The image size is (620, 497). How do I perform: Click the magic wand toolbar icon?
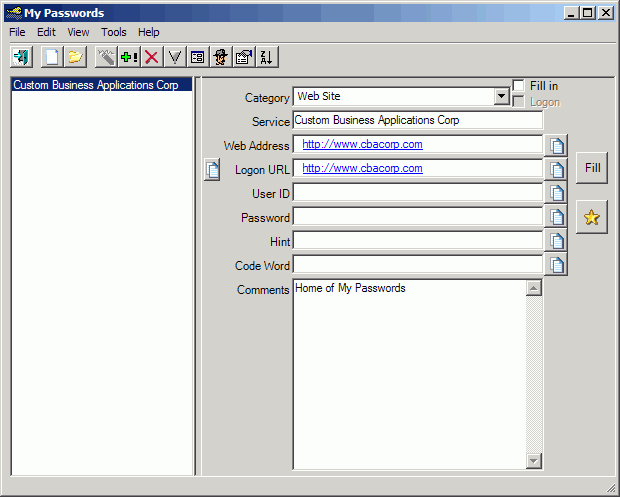106,57
